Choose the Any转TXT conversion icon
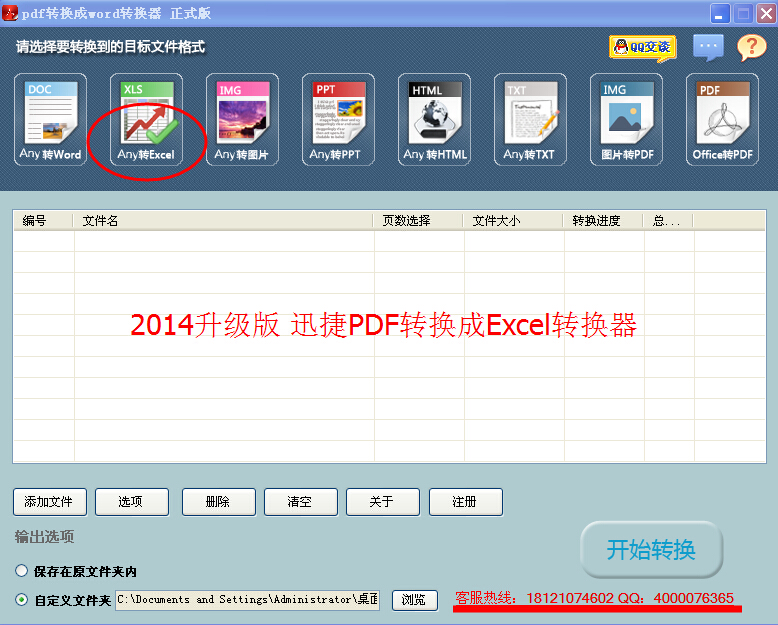This screenshot has width=778, height=625. click(530, 120)
